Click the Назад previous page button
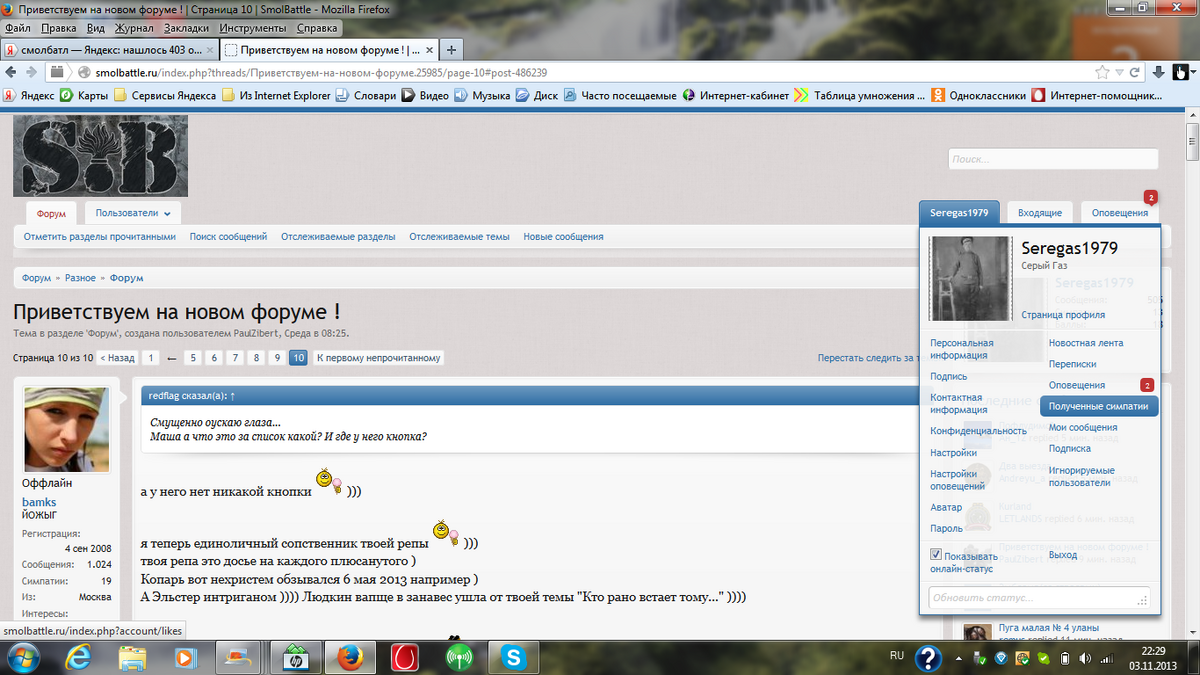Image resolution: width=1200 pixels, height=675 pixels. tap(117, 358)
